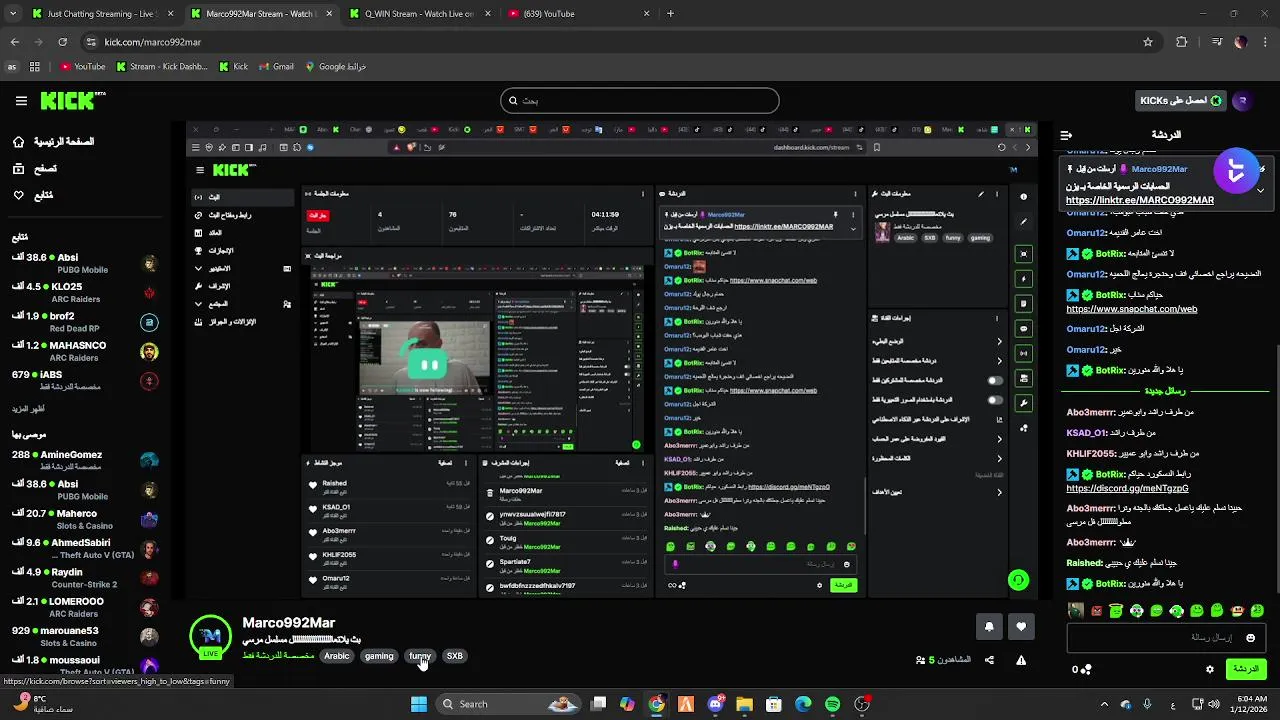Show hidden system tray icons
The image size is (1280, 720).
pyautogui.click(x=1104, y=704)
